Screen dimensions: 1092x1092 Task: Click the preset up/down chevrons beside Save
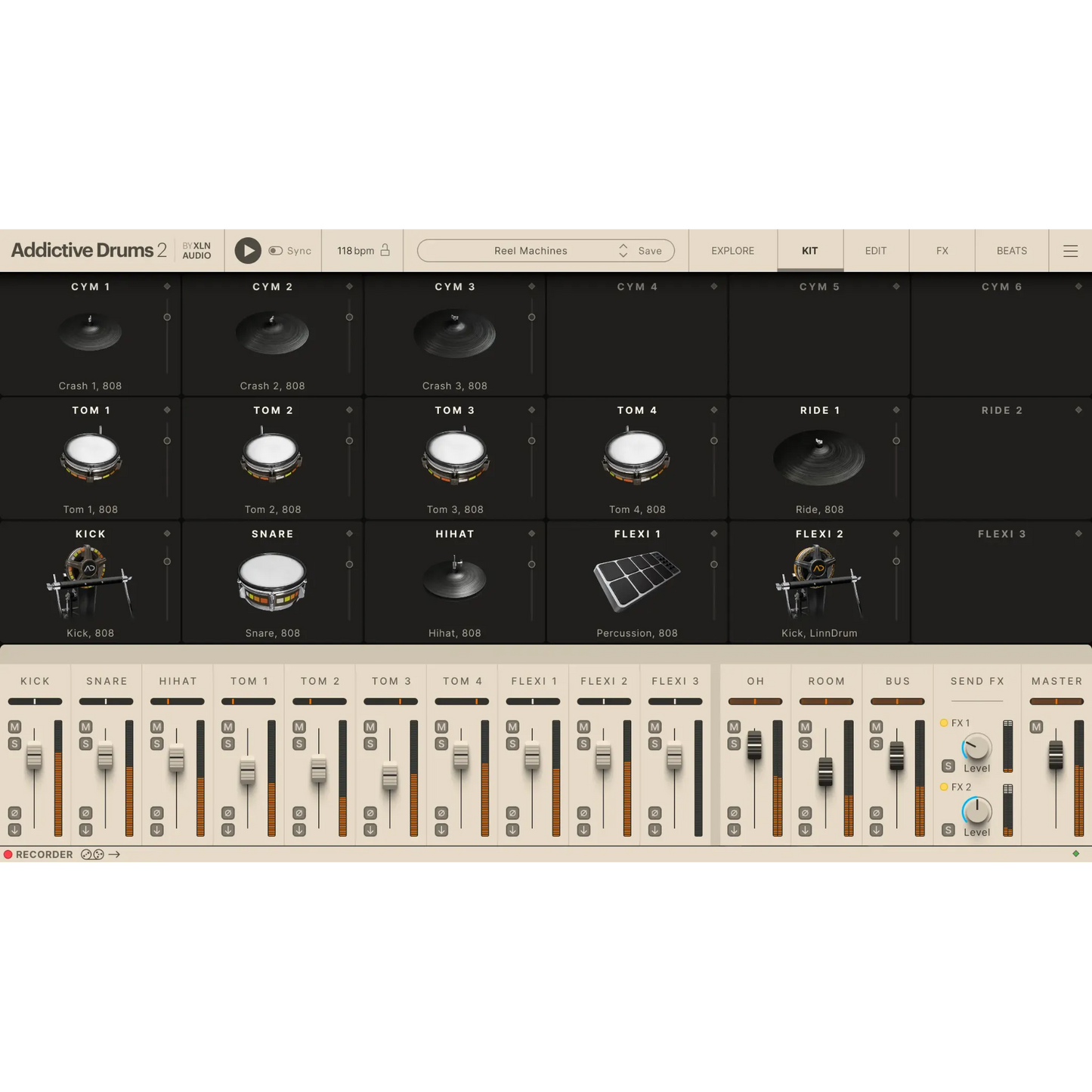(623, 250)
